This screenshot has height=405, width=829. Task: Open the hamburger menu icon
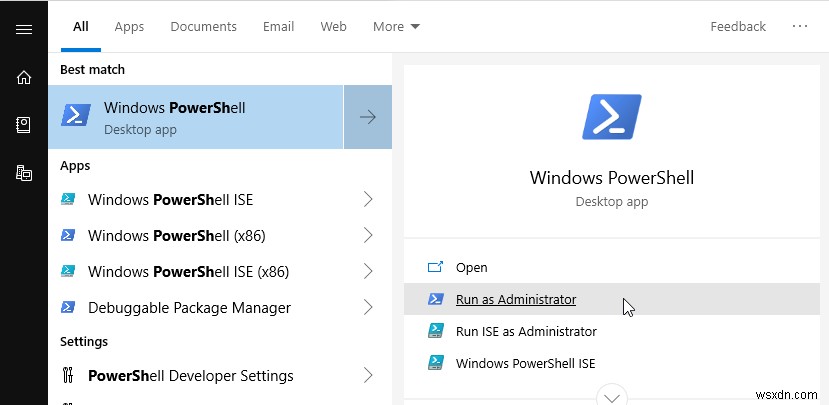[24, 29]
